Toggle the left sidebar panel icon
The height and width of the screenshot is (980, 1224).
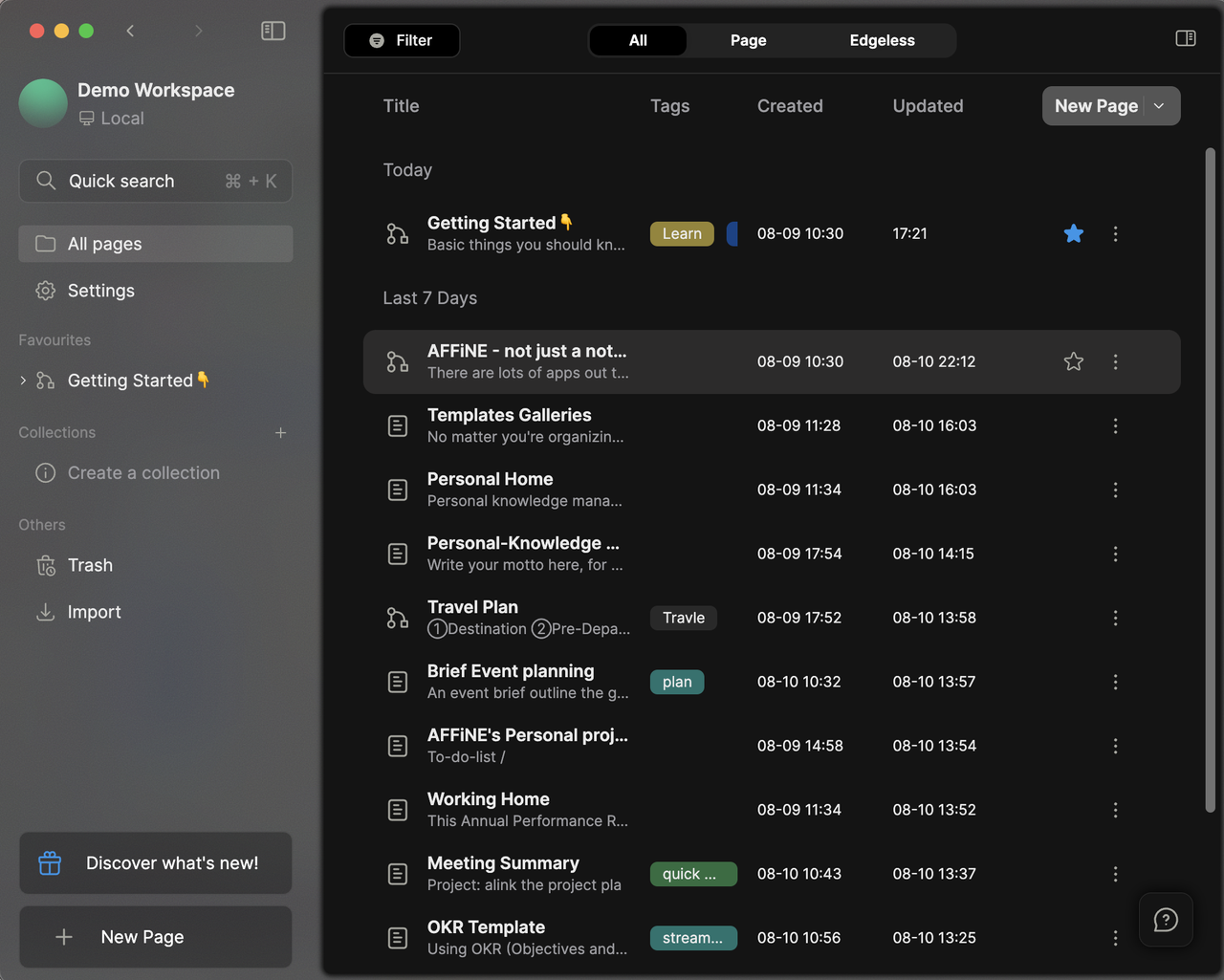(x=273, y=31)
